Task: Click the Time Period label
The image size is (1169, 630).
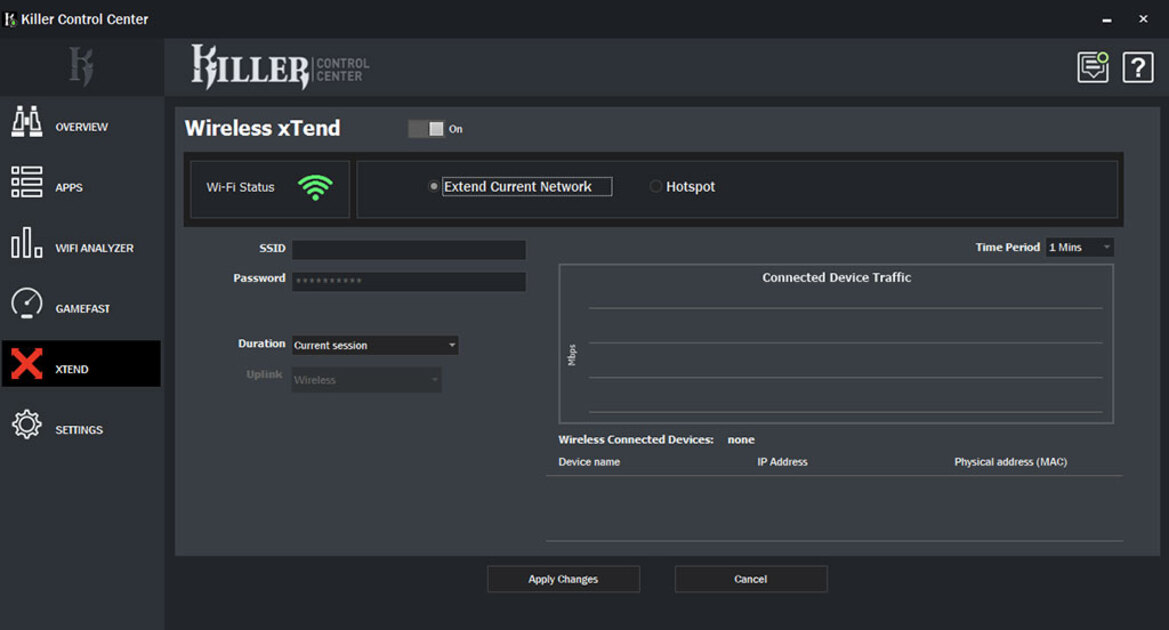Action: point(1007,247)
